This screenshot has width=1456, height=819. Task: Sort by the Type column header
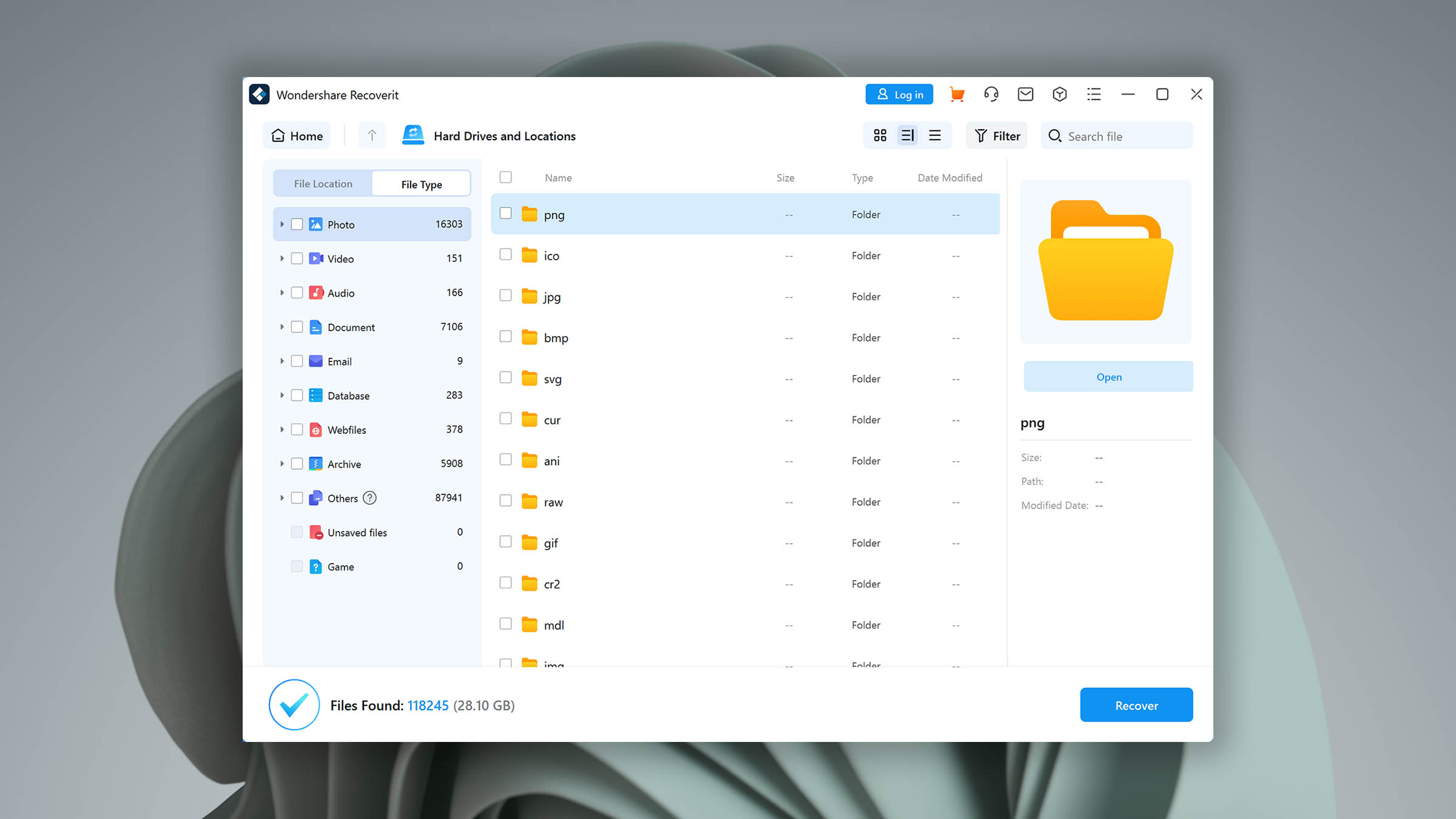862,178
